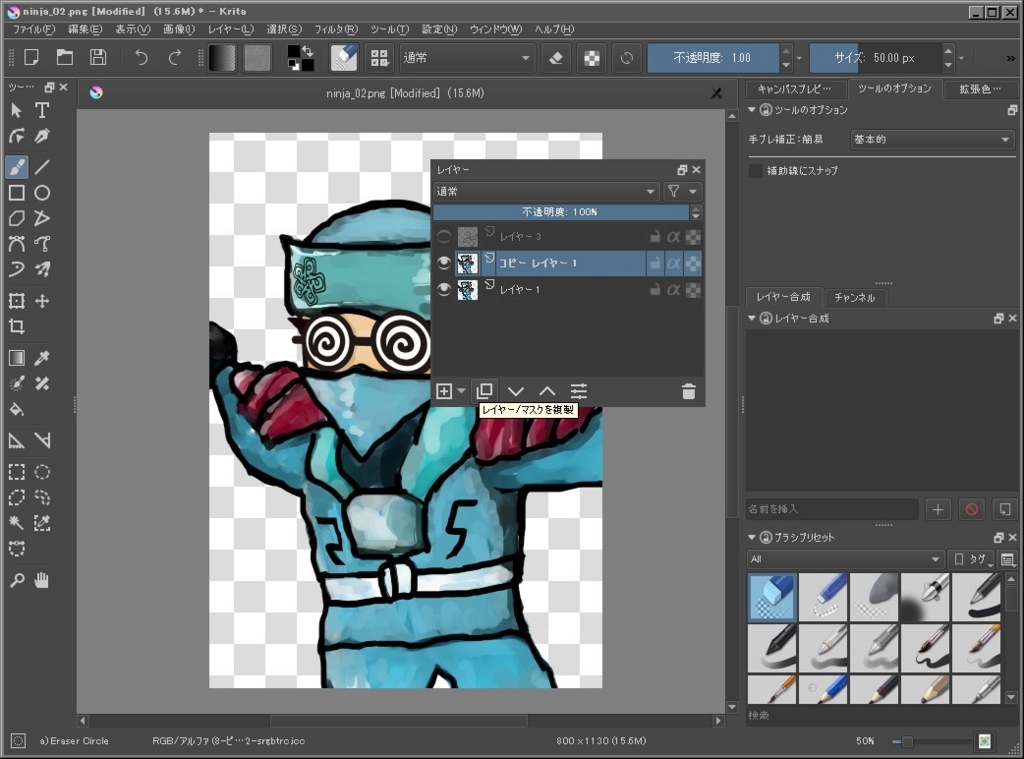This screenshot has width=1024, height=759.
Task: Select the Move tool
Action: 42,300
